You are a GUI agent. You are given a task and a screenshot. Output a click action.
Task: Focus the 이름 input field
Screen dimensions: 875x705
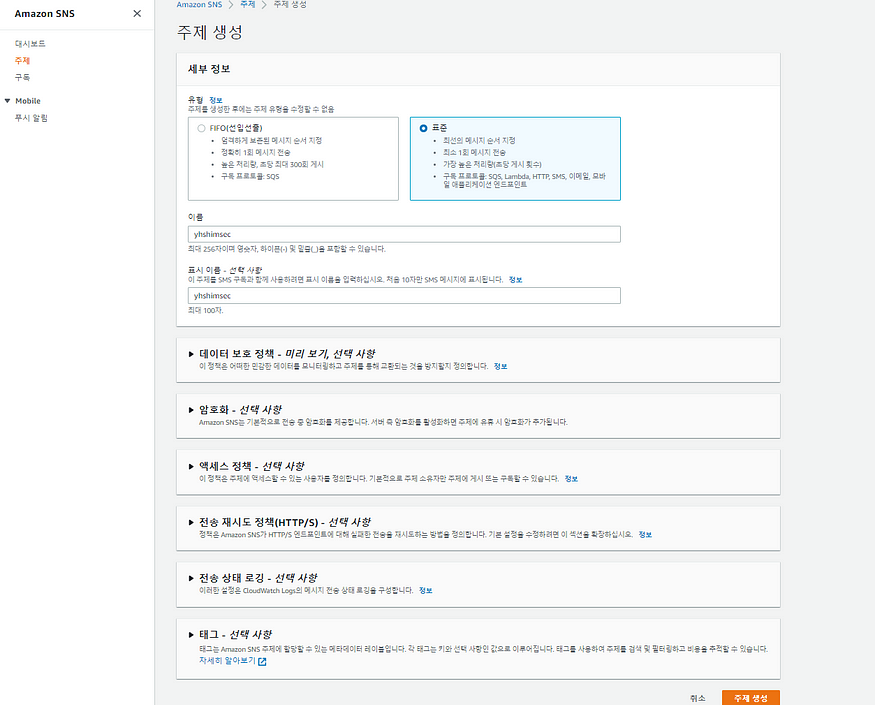coord(404,234)
